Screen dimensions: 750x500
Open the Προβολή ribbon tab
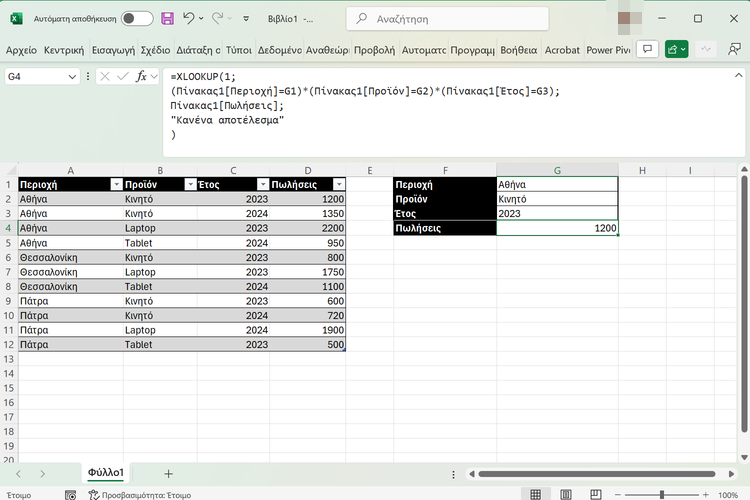coord(375,50)
